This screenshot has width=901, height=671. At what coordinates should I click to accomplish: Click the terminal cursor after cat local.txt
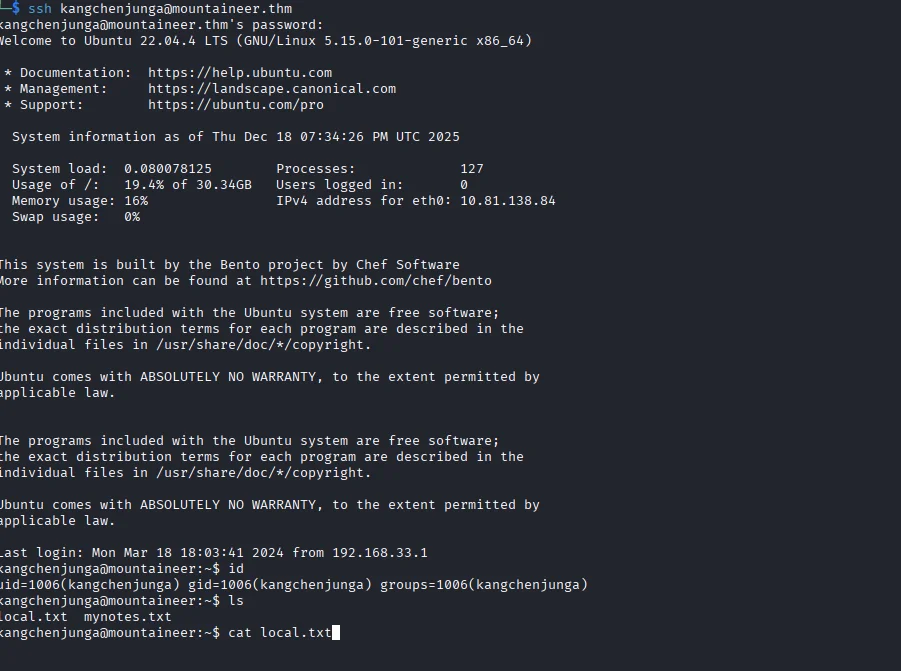point(337,633)
